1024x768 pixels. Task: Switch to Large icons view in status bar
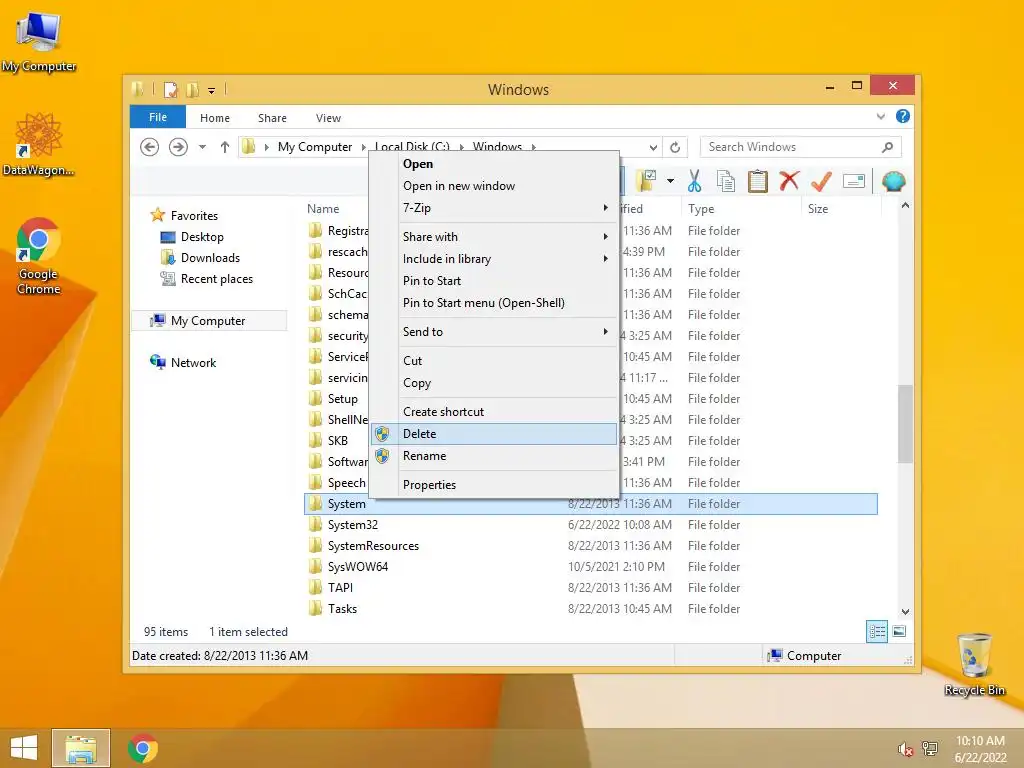tap(899, 631)
